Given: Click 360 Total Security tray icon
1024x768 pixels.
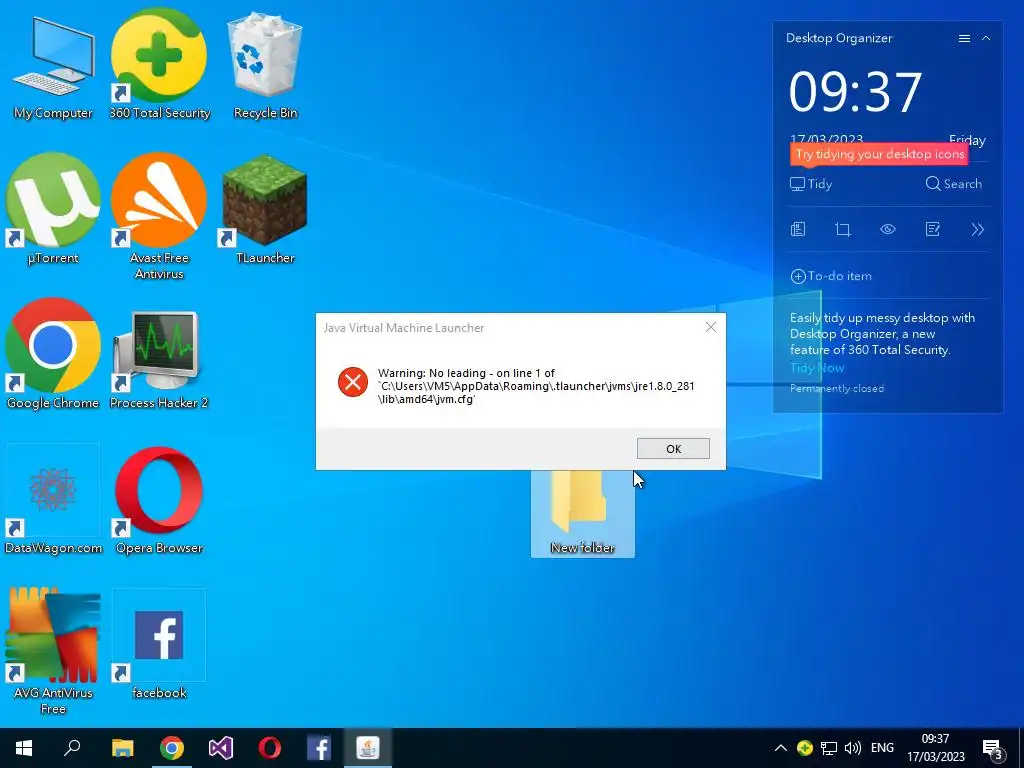Looking at the screenshot, I should [x=805, y=748].
